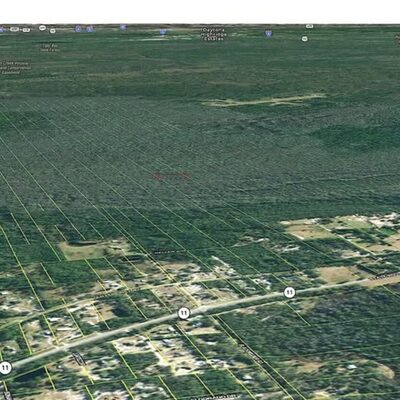Select the middle route 11 marker on road

(184, 313)
